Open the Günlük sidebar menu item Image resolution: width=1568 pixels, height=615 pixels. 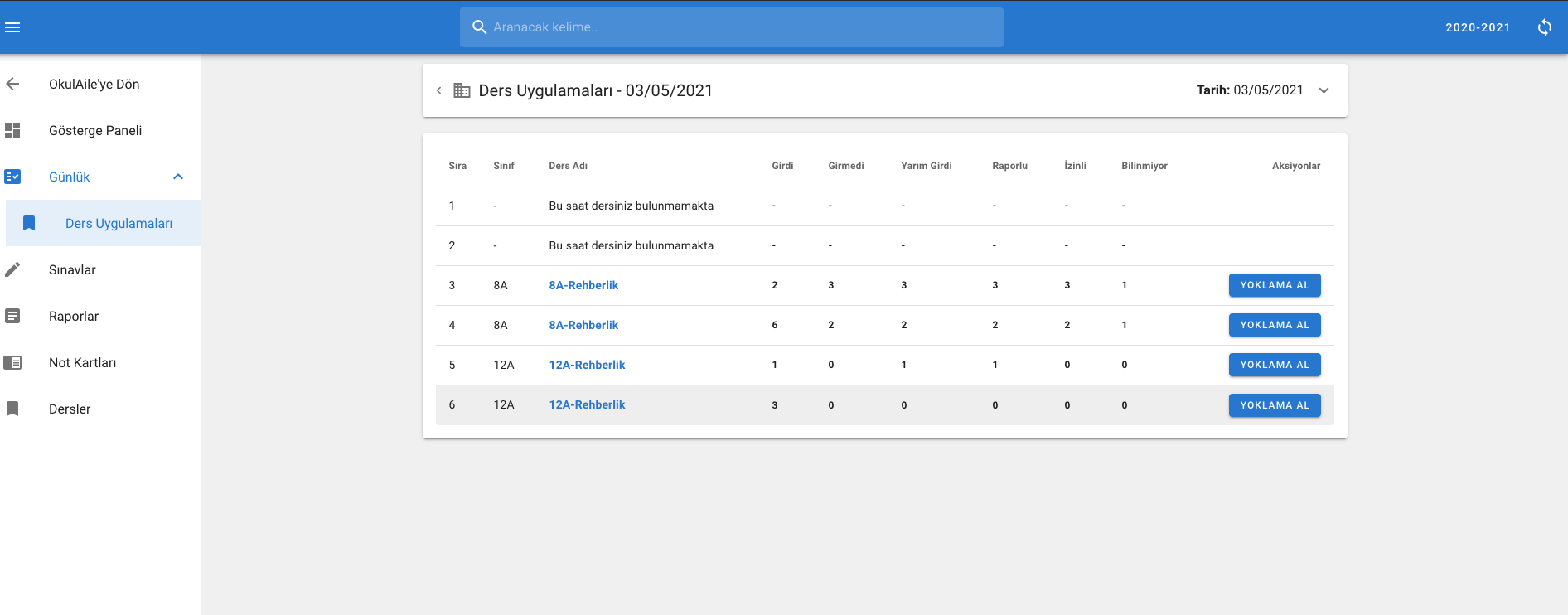70,177
